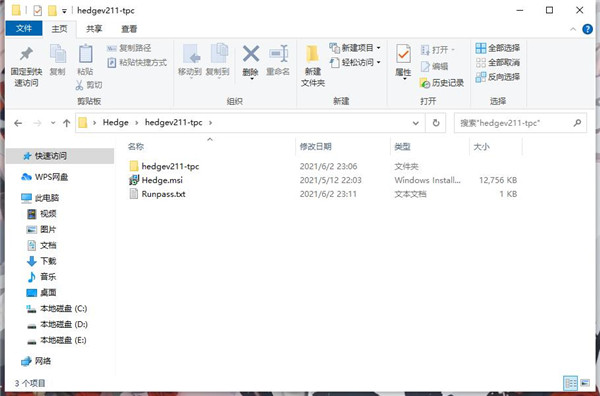The width and height of the screenshot is (600, 396).
Task: Click Select all (全部选择)
Action: [x=497, y=48]
